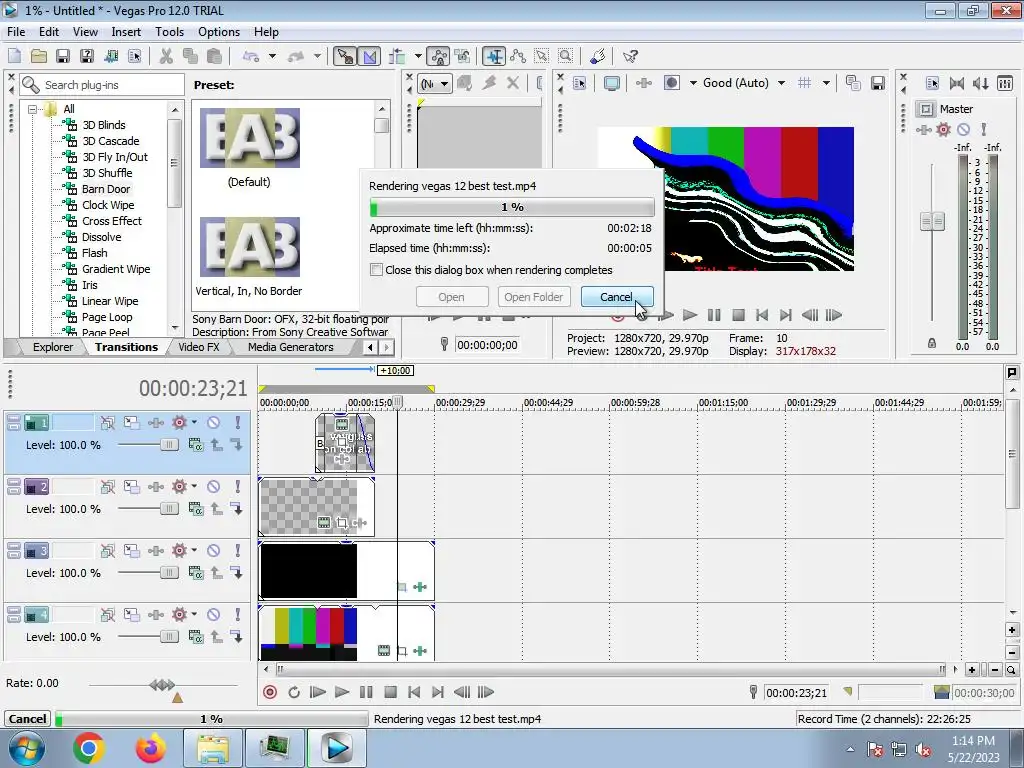Click the Overlays grid icon in preview
Screen dimensions: 1024x768
pyautogui.click(x=805, y=83)
